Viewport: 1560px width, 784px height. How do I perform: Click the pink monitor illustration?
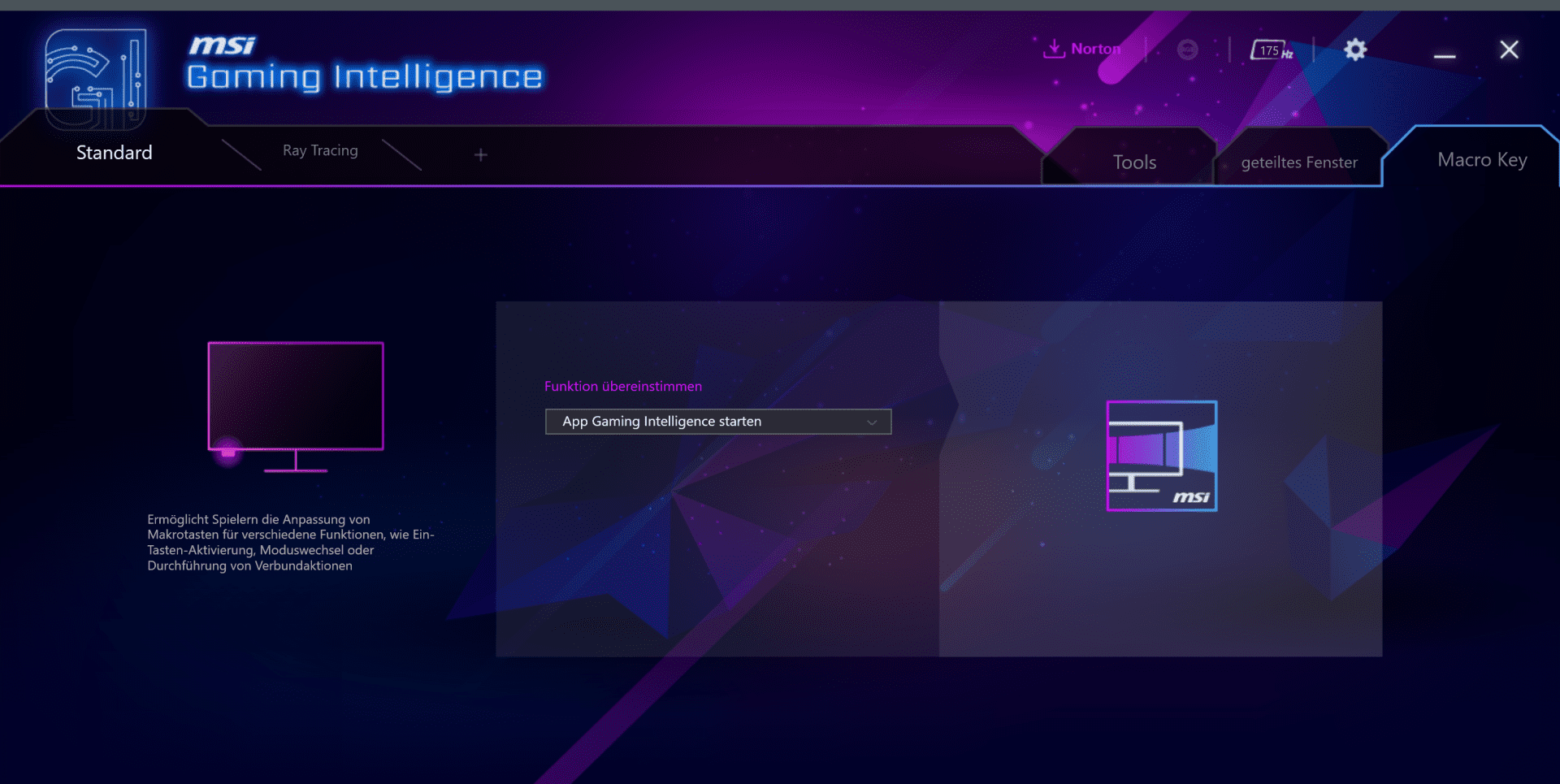point(296,407)
